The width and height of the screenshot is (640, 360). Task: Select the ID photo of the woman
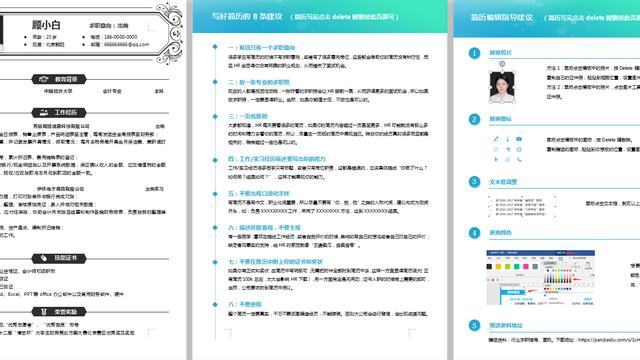[502, 87]
